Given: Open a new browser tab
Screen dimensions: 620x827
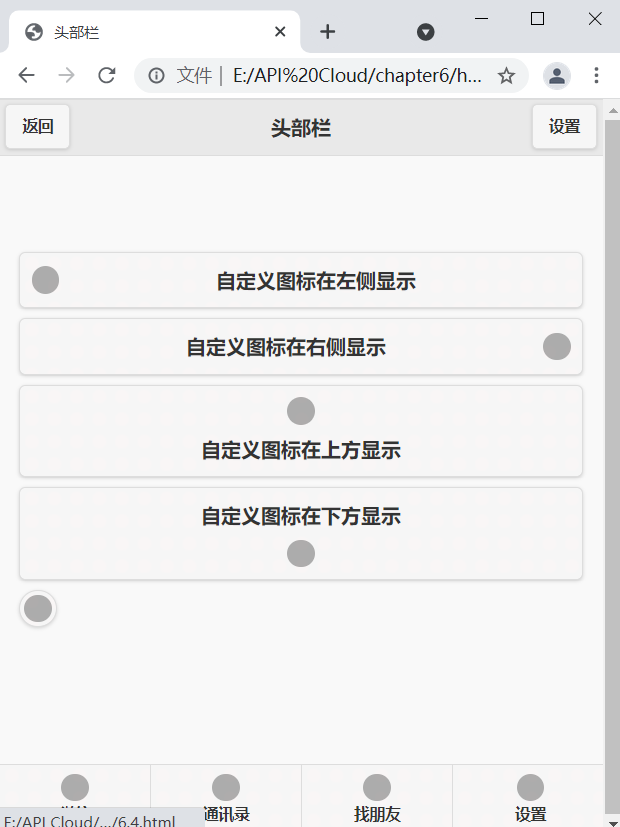Looking at the screenshot, I should [x=327, y=32].
